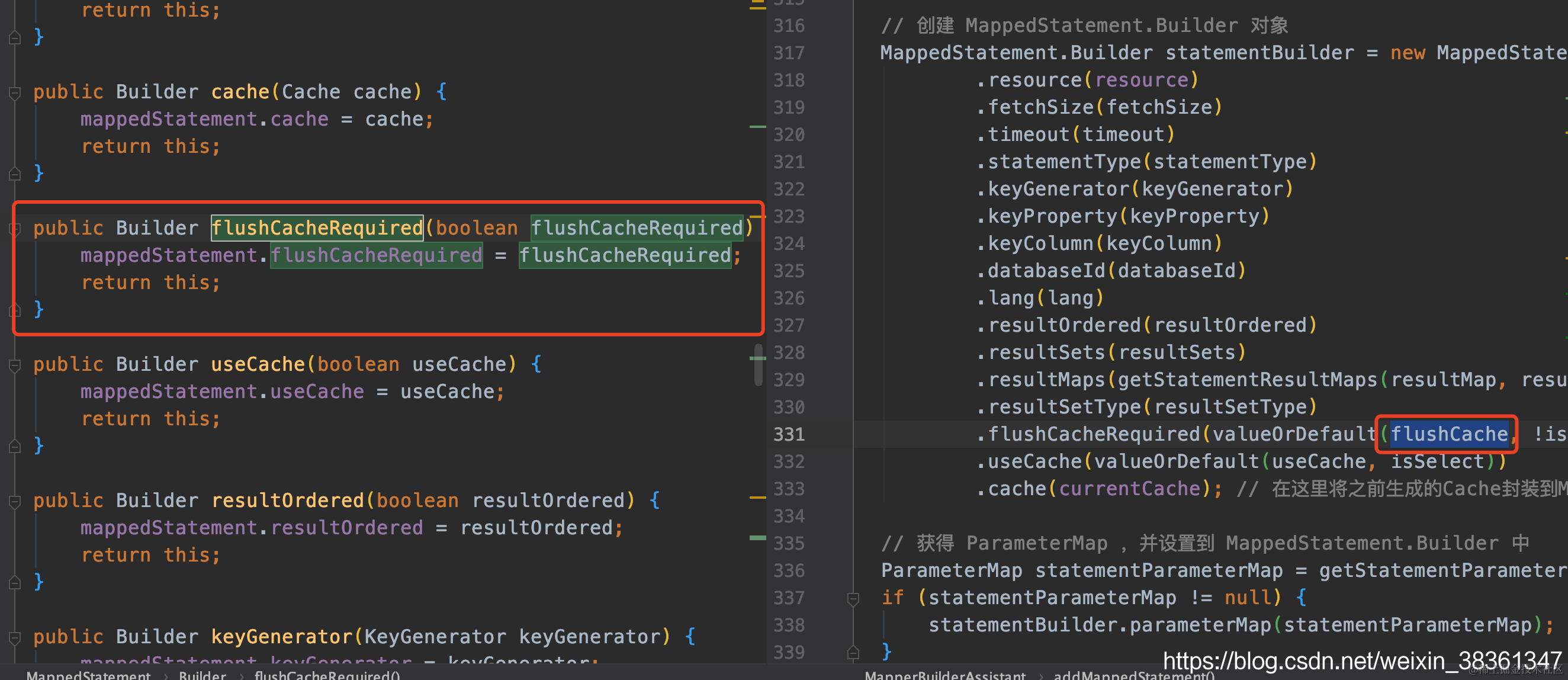Click fold end marker at line 339

853,653
